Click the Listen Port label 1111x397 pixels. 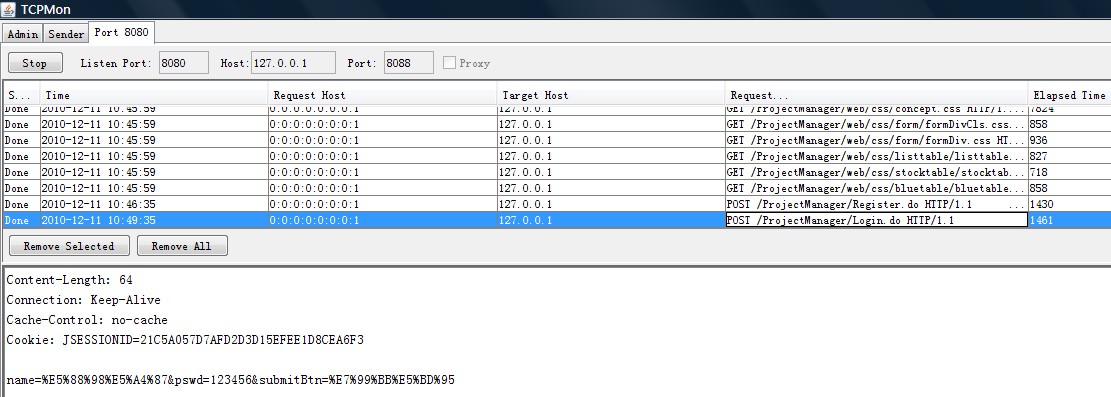[116, 63]
